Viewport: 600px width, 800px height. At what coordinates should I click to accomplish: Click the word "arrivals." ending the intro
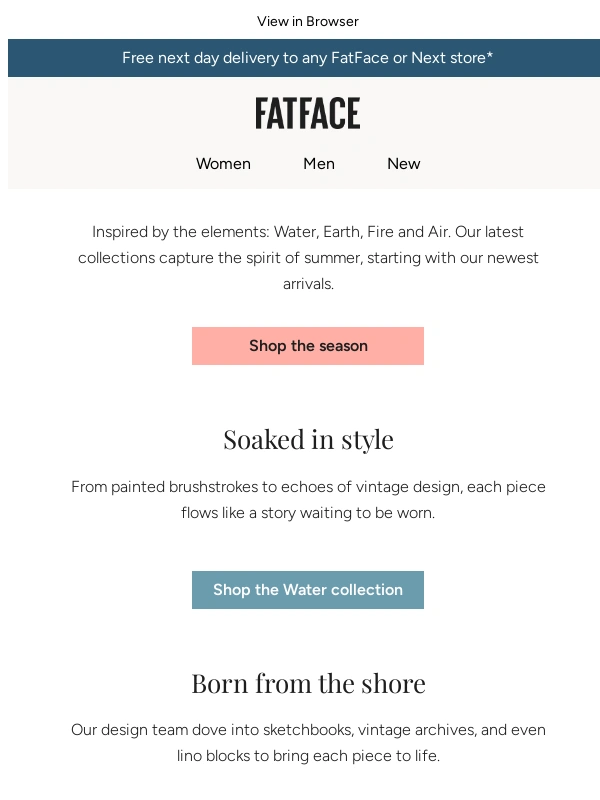[x=307, y=284]
